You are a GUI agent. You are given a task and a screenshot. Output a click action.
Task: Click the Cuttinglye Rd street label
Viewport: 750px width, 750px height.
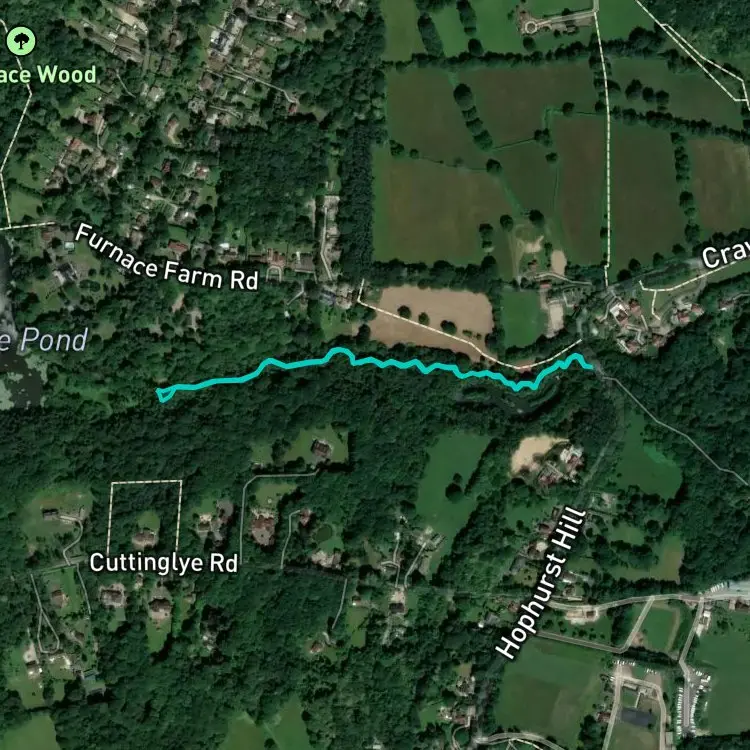tap(164, 562)
